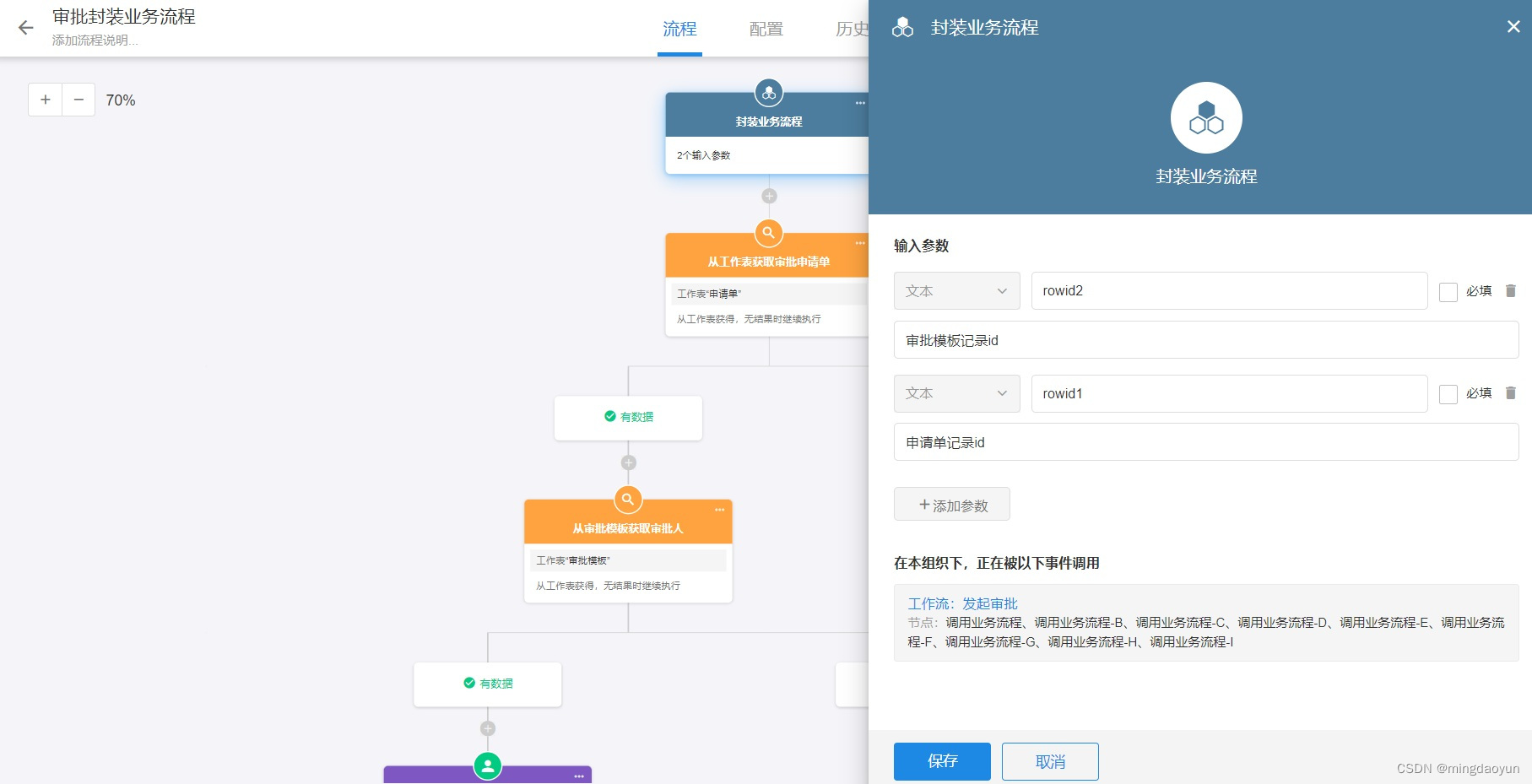This screenshot has width=1532, height=784.
Task: Open the 文本 type dropdown for rowid1
Action: [956, 393]
